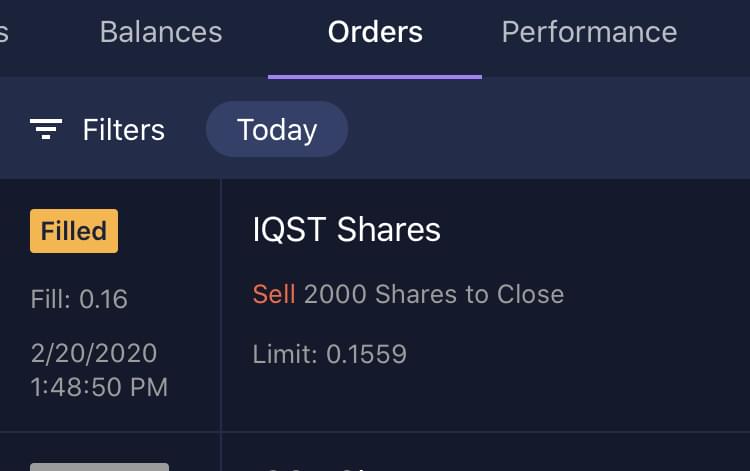The height and width of the screenshot is (471, 750).
Task: Select the Orders tab
Action: (375, 32)
